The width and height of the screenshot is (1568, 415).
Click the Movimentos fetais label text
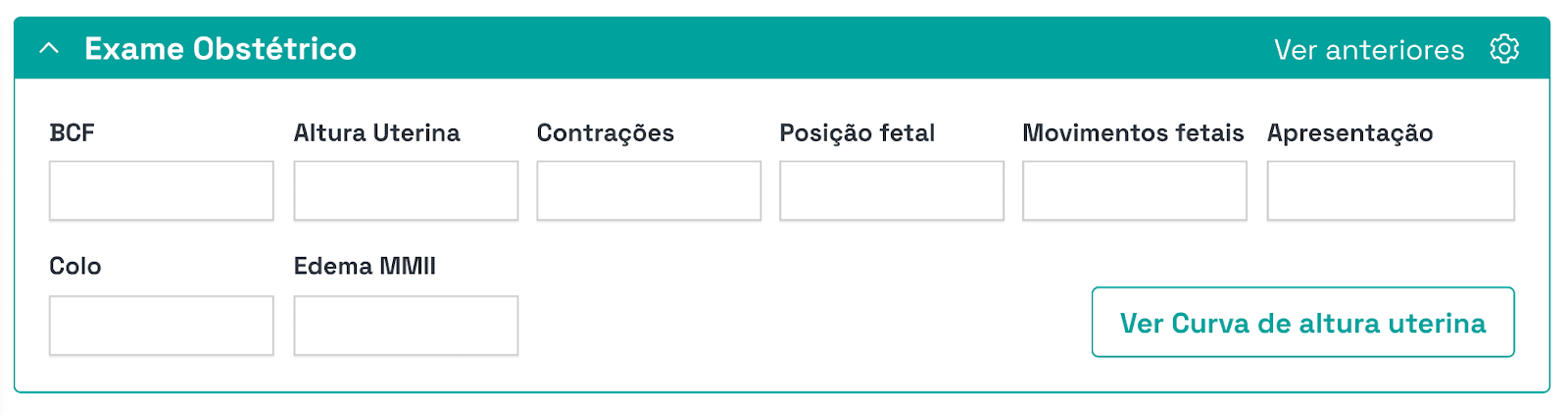coord(1133,132)
